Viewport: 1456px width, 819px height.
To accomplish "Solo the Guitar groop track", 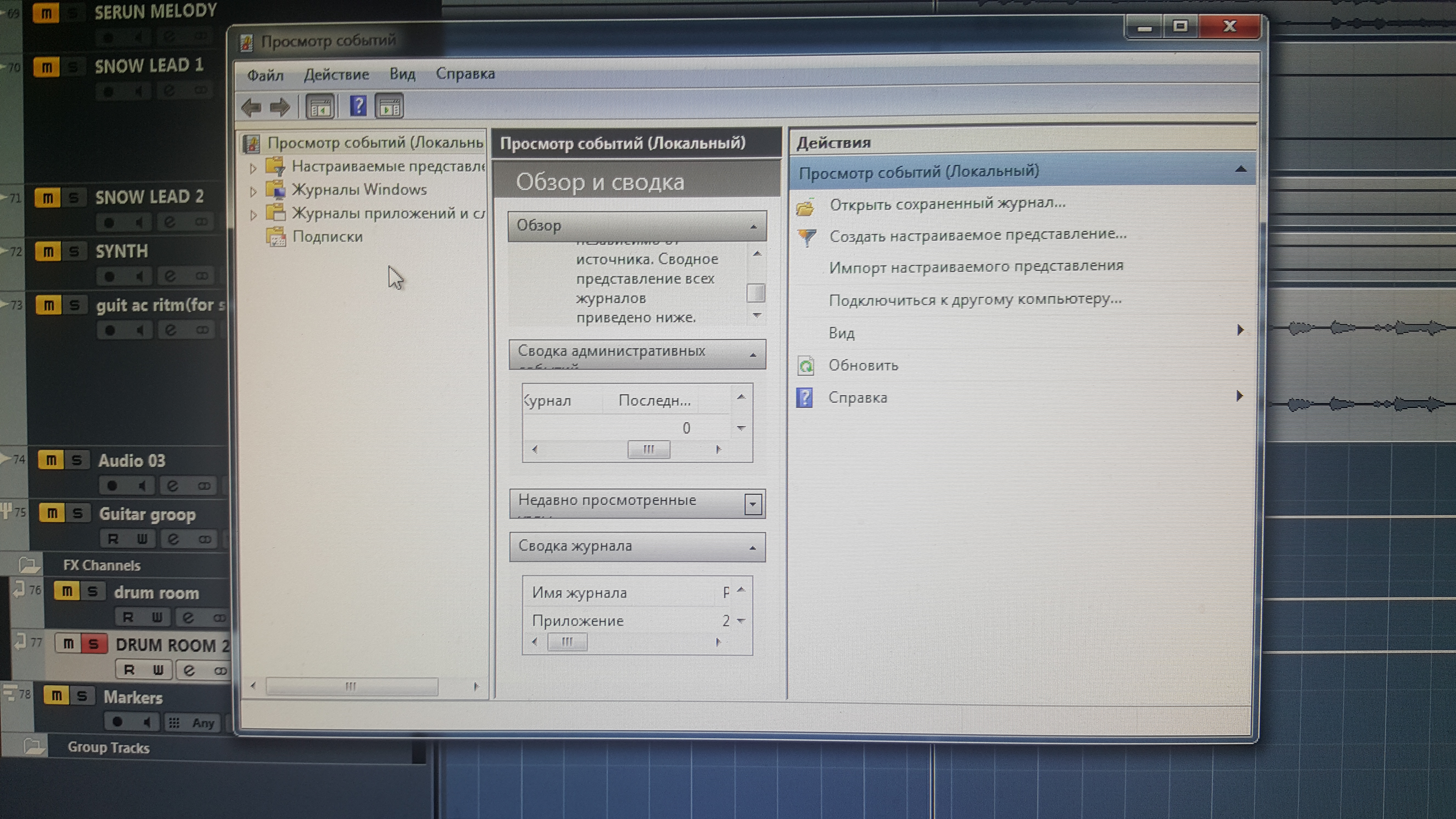I will click(x=78, y=513).
